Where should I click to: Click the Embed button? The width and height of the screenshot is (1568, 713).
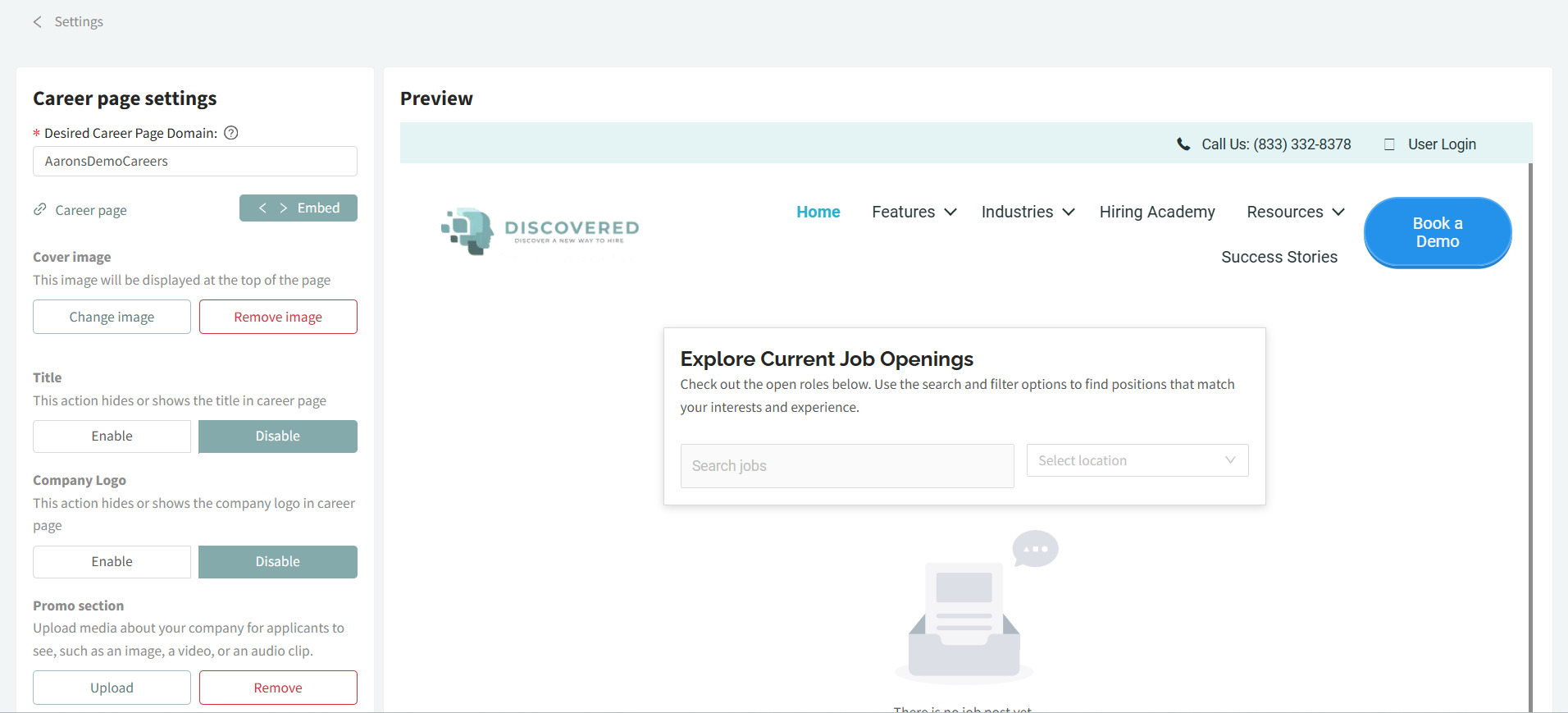pos(299,208)
